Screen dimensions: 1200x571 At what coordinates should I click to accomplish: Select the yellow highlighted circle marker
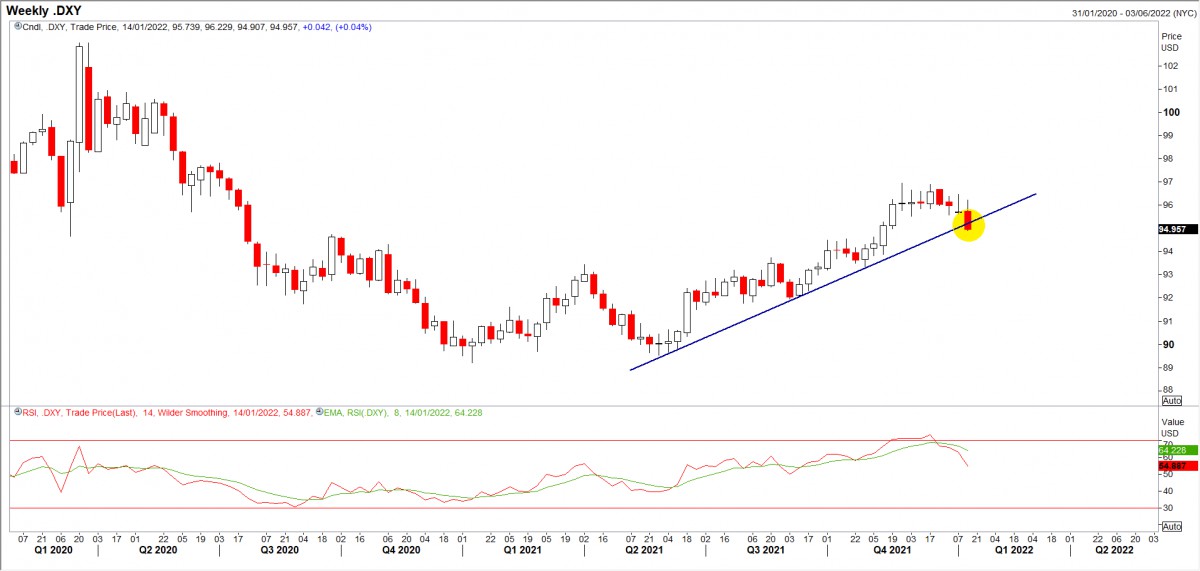click(968, 225)
